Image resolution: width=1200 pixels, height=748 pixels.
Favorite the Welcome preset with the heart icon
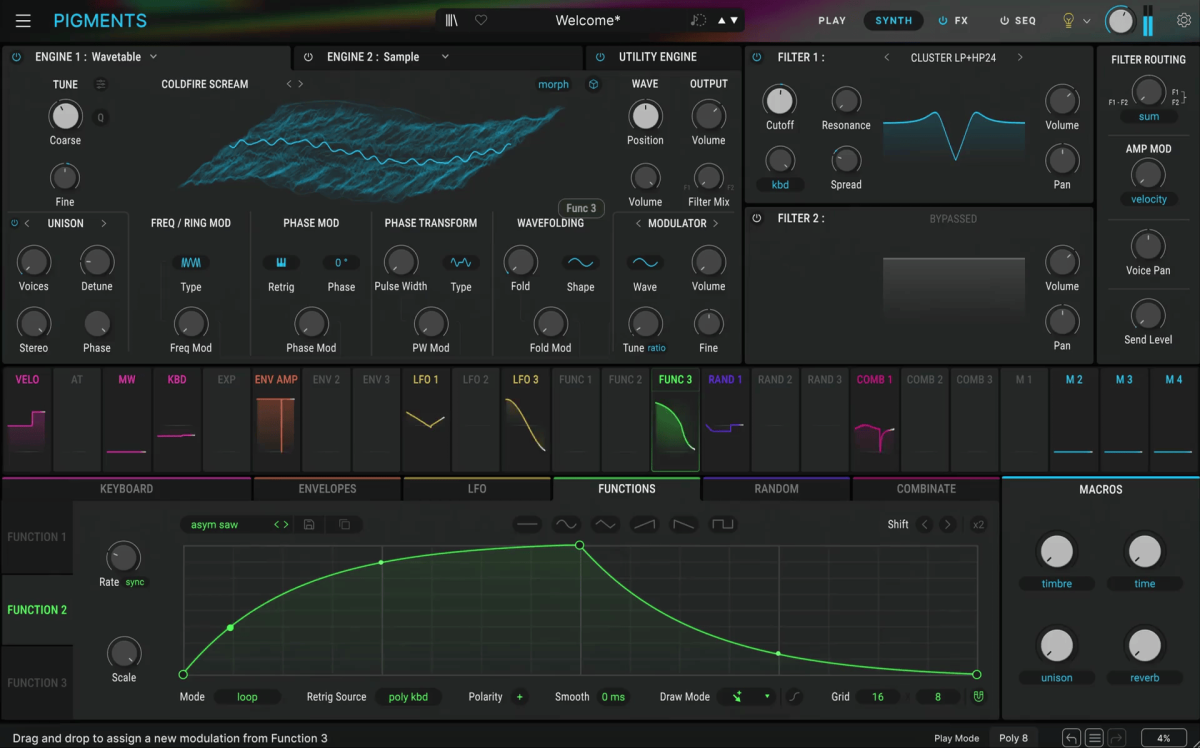pyautogui.click(x=481, y=20)
